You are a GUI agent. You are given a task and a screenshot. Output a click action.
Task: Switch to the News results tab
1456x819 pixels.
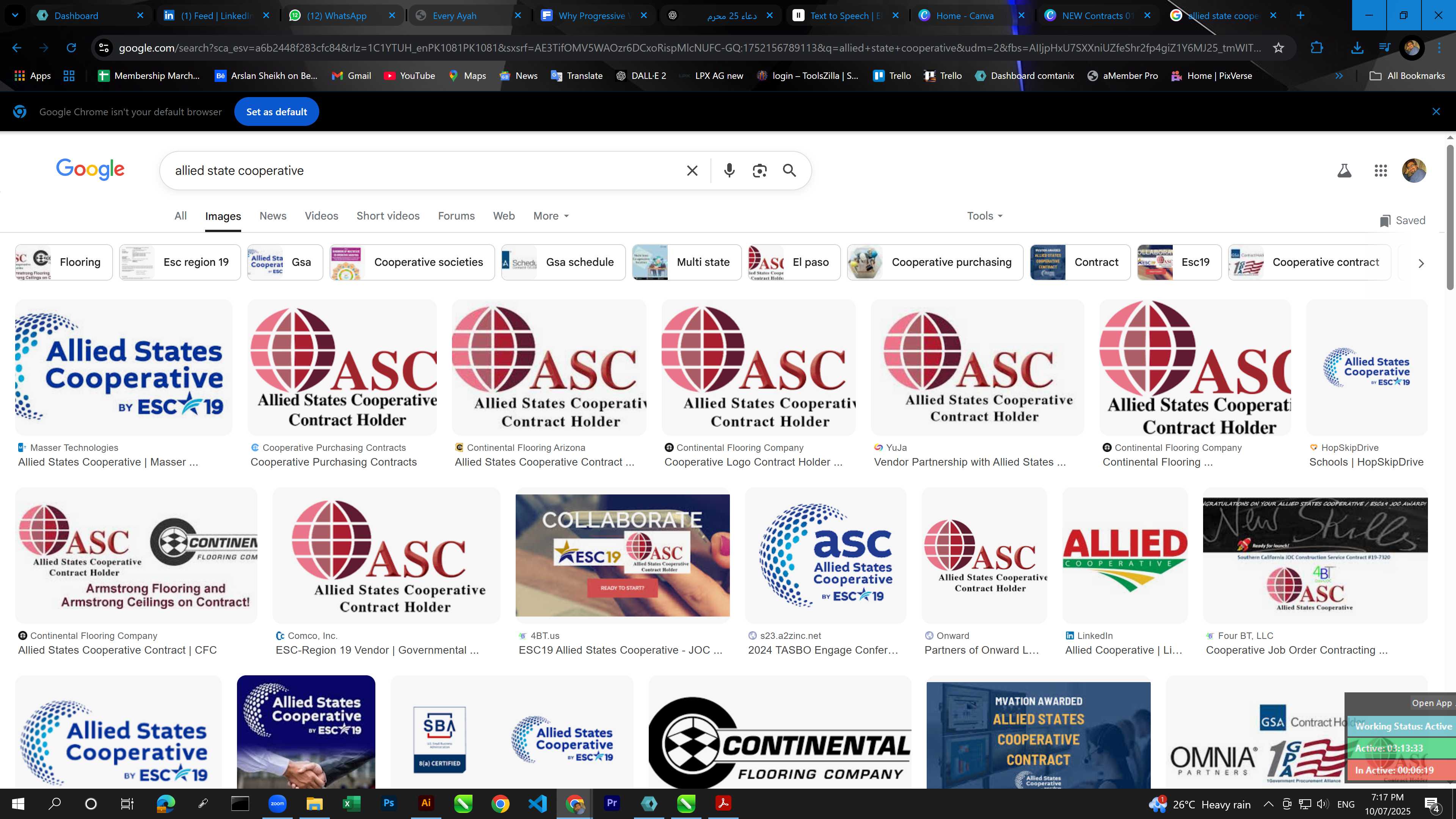tap(273, 216)
